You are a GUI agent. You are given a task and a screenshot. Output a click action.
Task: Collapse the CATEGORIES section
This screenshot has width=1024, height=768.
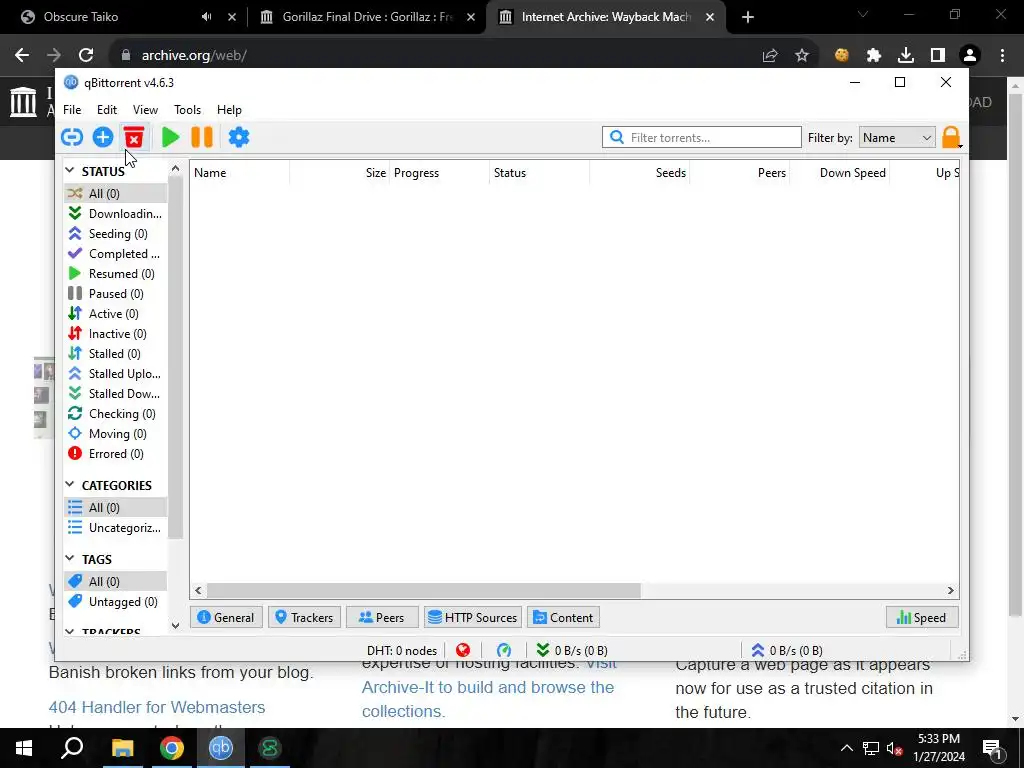(70, 485)
